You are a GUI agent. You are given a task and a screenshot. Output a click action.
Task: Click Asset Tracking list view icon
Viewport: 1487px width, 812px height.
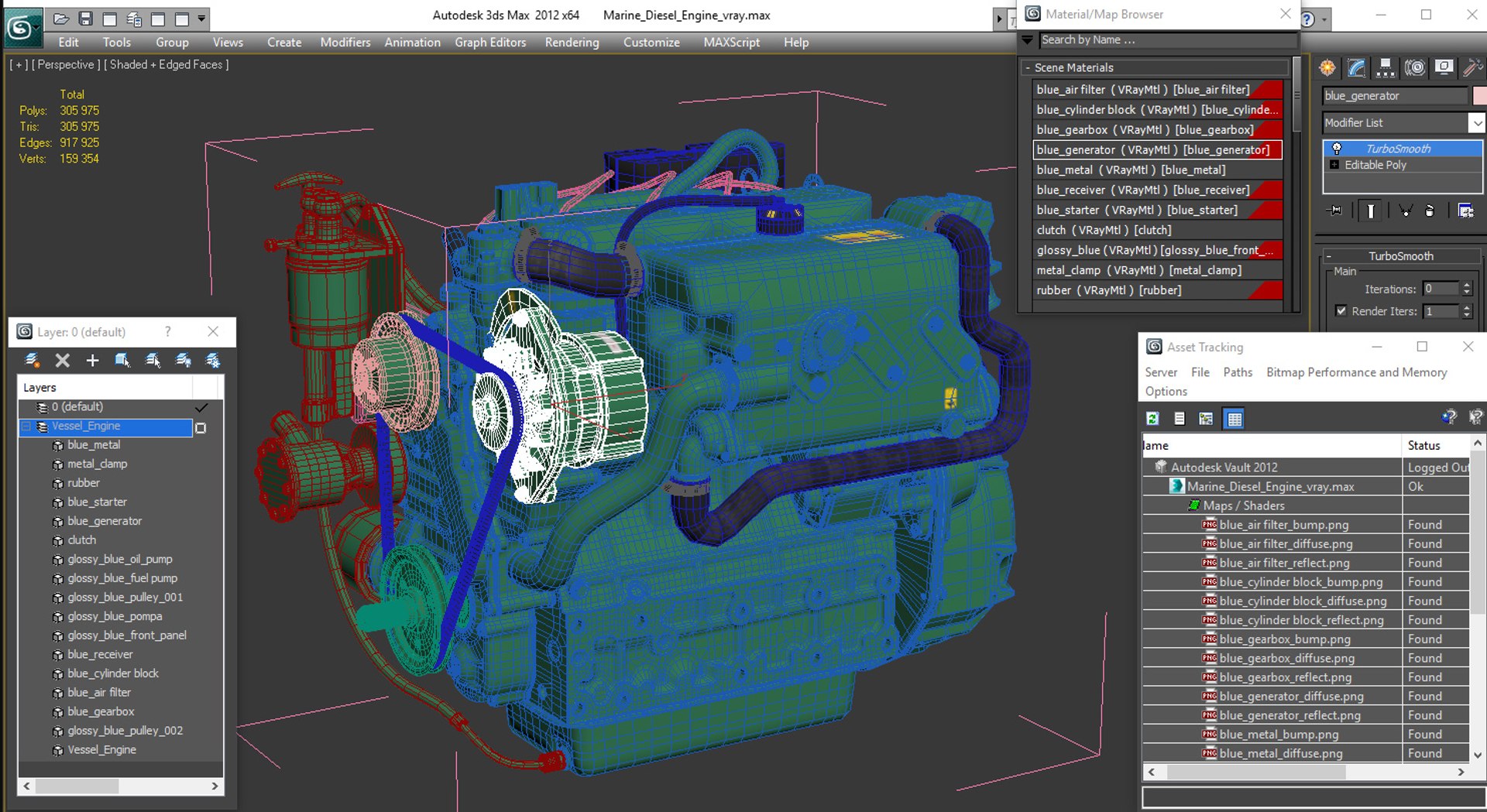pyautogui.click(x=1180, y=419)
